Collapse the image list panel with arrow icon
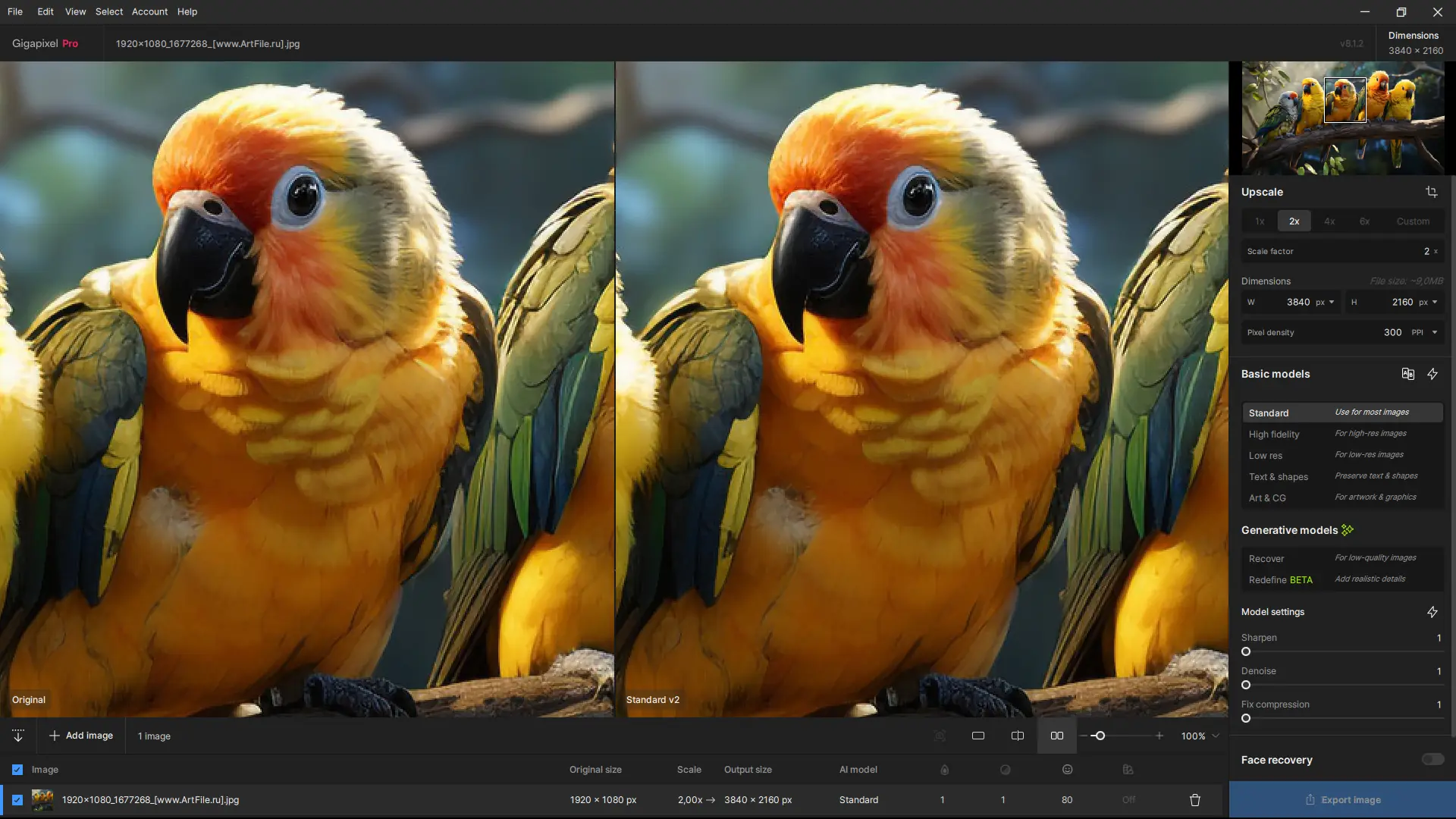1456x819 pixels. [x=18, y=736]
